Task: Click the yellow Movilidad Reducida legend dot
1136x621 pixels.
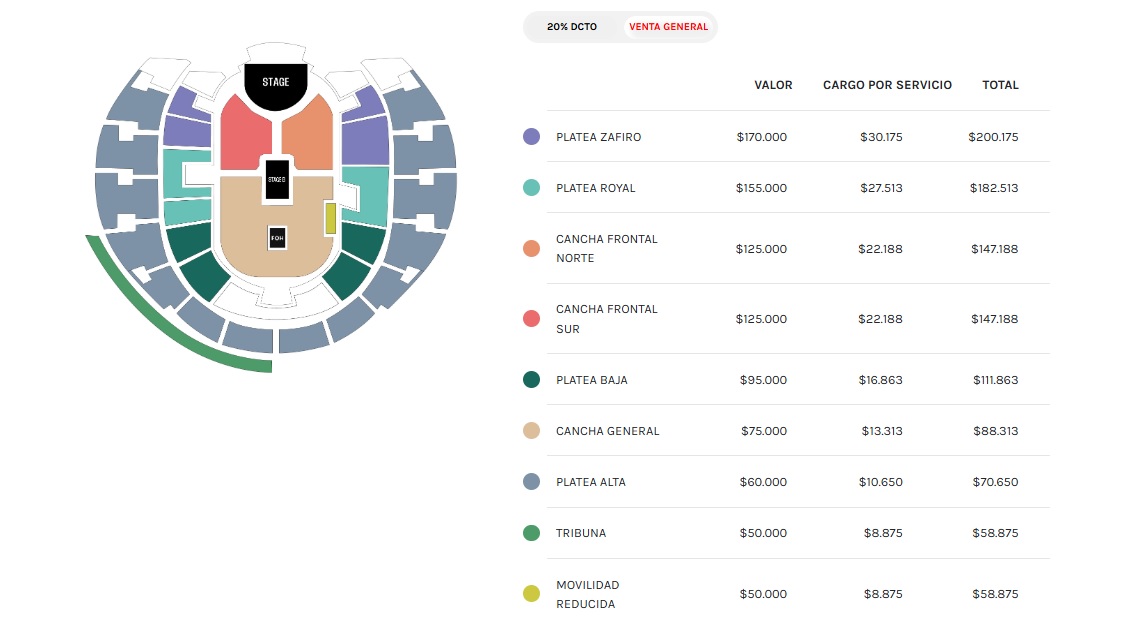Action: pos(531,594)
